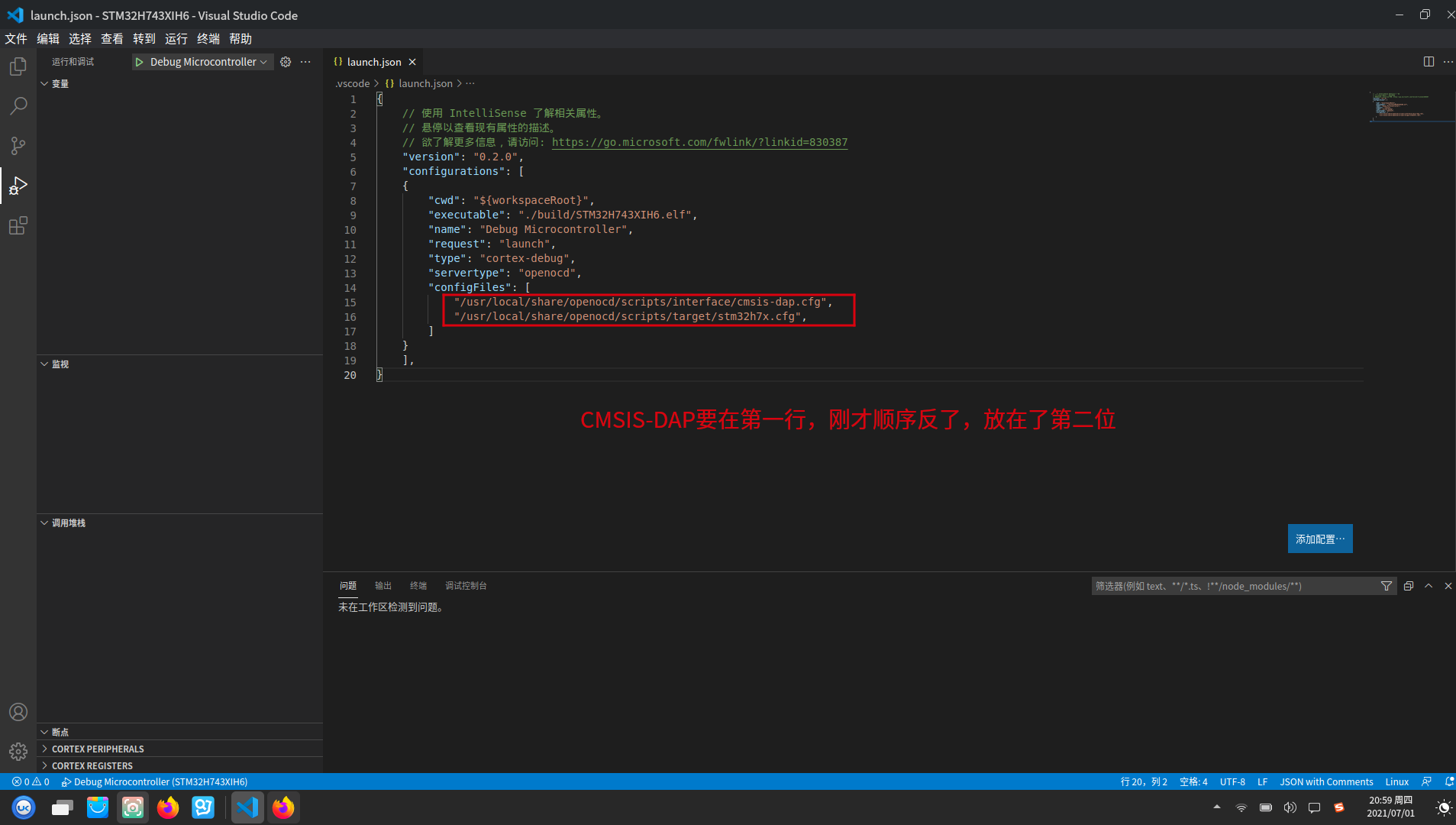This screenshot has height=825, width=1456.
Task: Click the 添加配置 button
Action: pyautogui.click(x=1320, y=539)
